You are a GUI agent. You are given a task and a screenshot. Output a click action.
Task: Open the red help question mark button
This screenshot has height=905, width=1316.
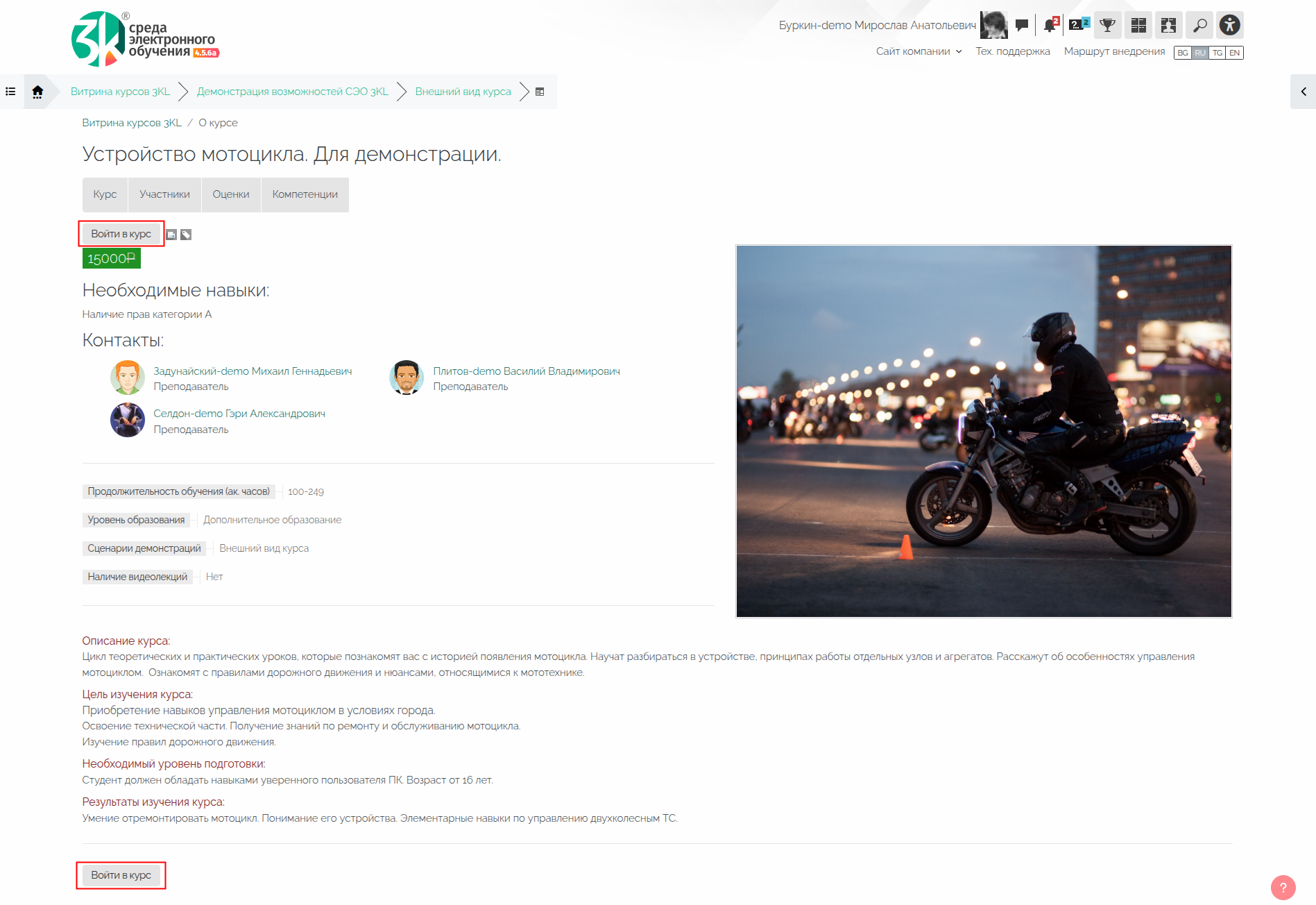coord(1283,887)
